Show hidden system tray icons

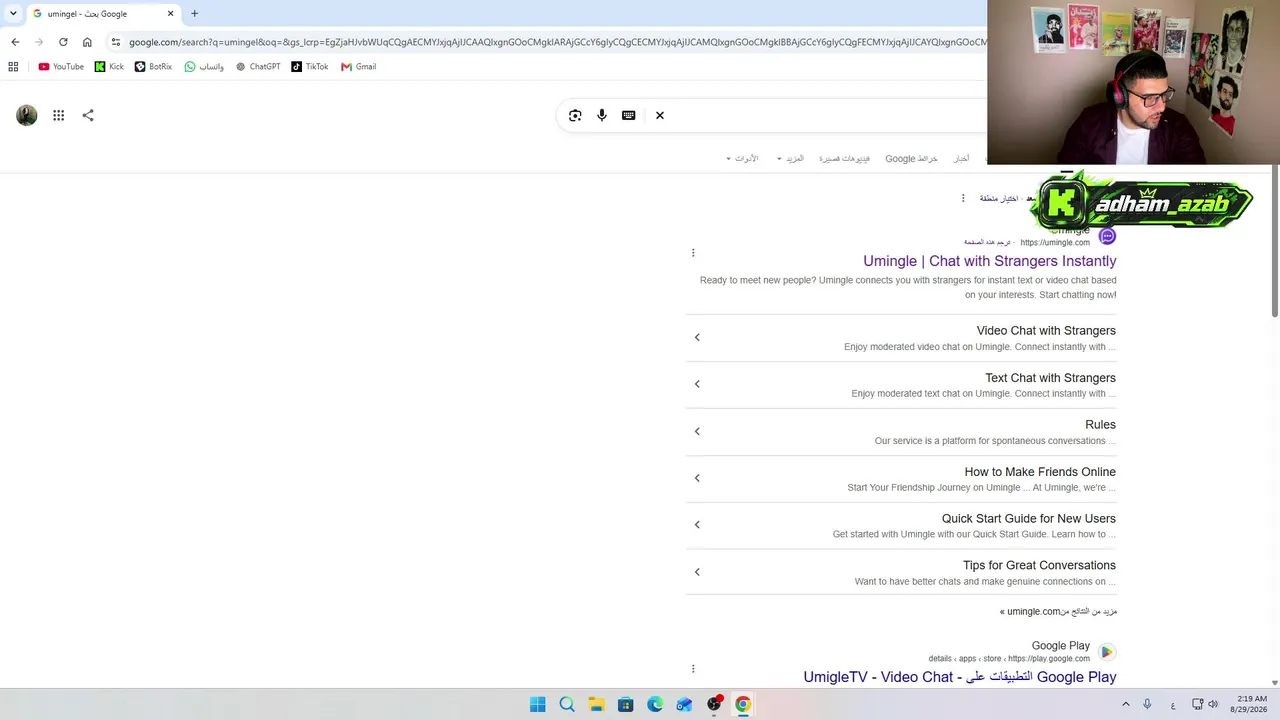pyautogui.click(x=1126, y=705)
